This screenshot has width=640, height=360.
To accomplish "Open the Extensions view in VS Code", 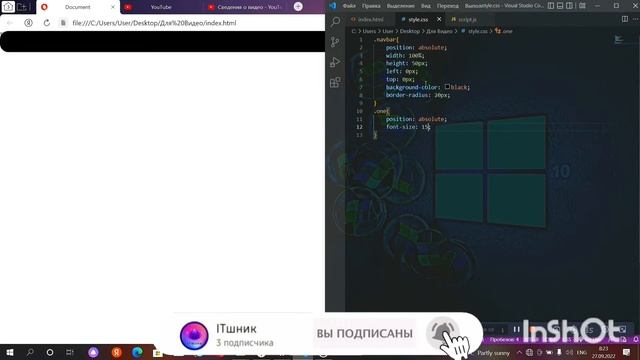I will tap(335, 82).
